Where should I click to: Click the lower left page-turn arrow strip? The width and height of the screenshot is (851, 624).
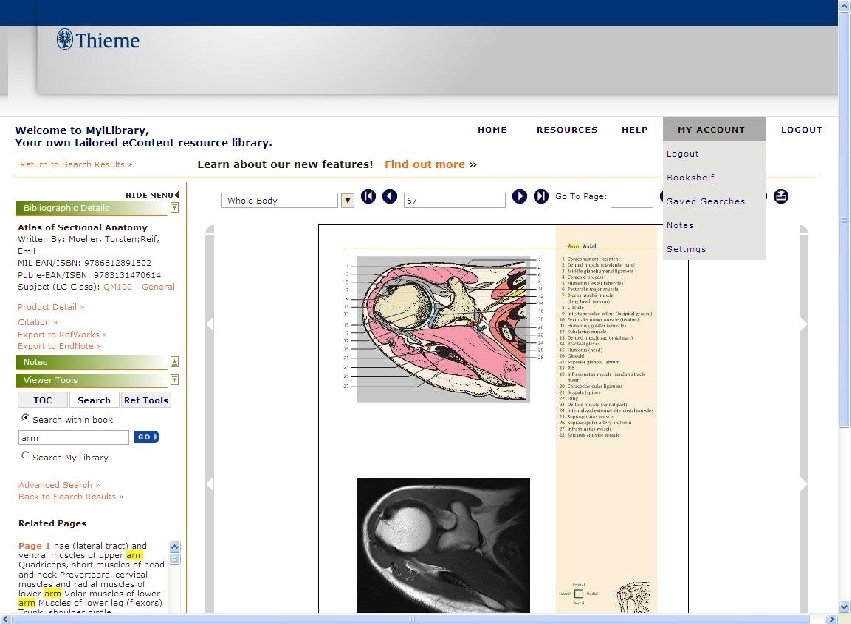coord(209,483)
